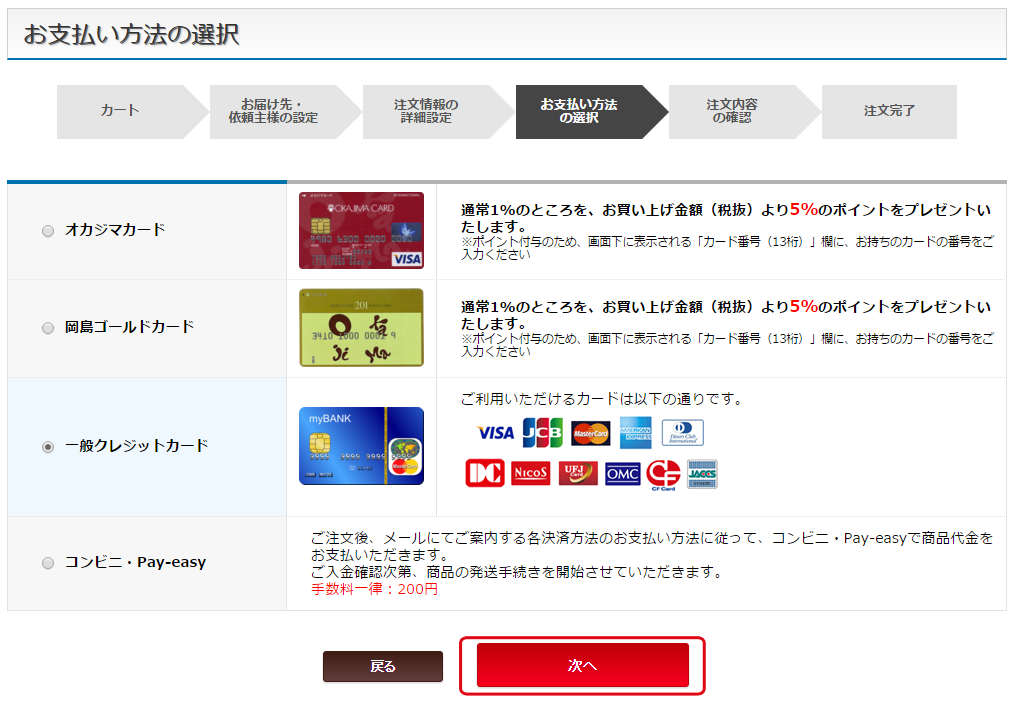Click the OMC card logo
The height and width of the screenshot is (702, 1010).
click(622, 474)
